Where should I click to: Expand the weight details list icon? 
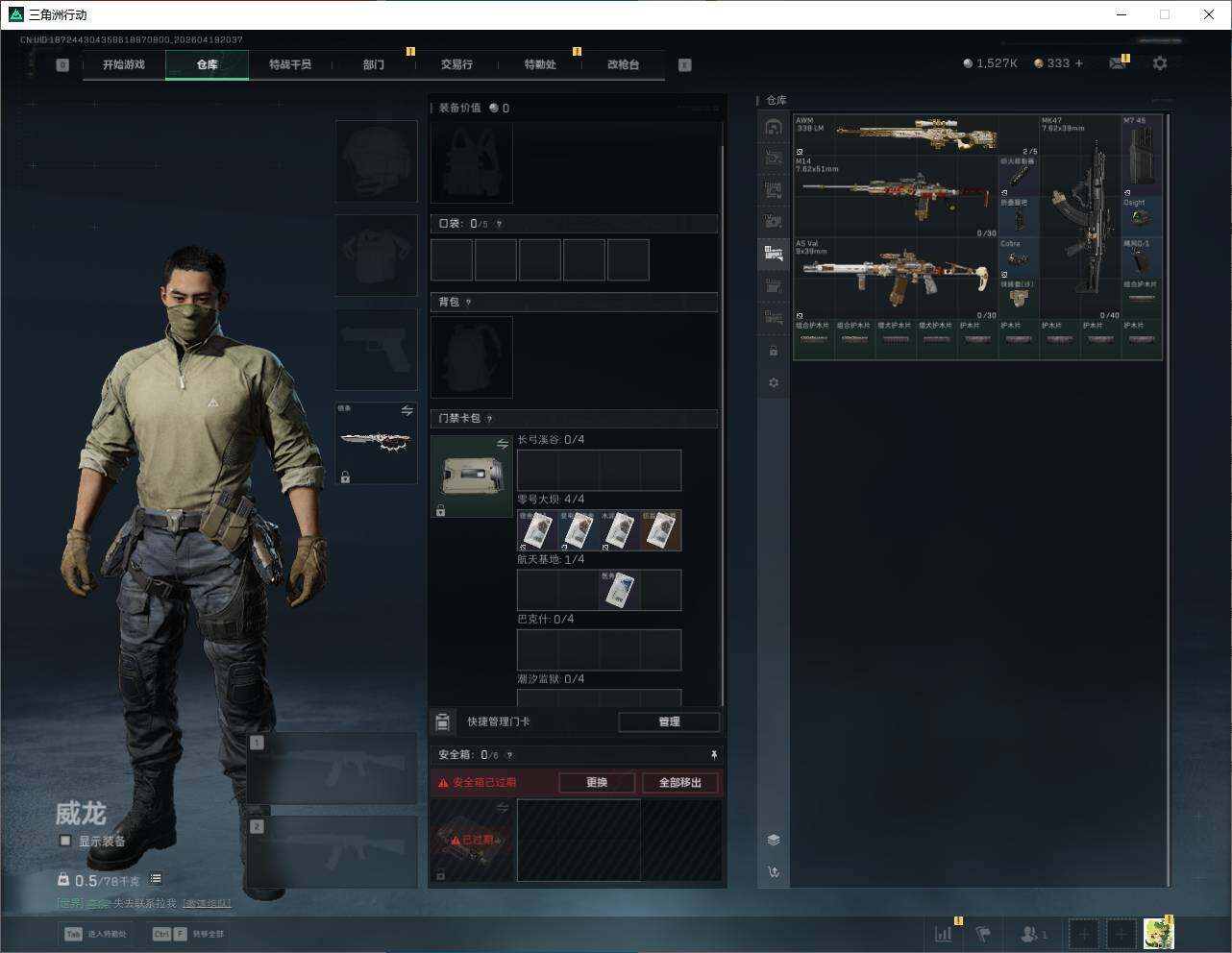click(x=156, y=879)
